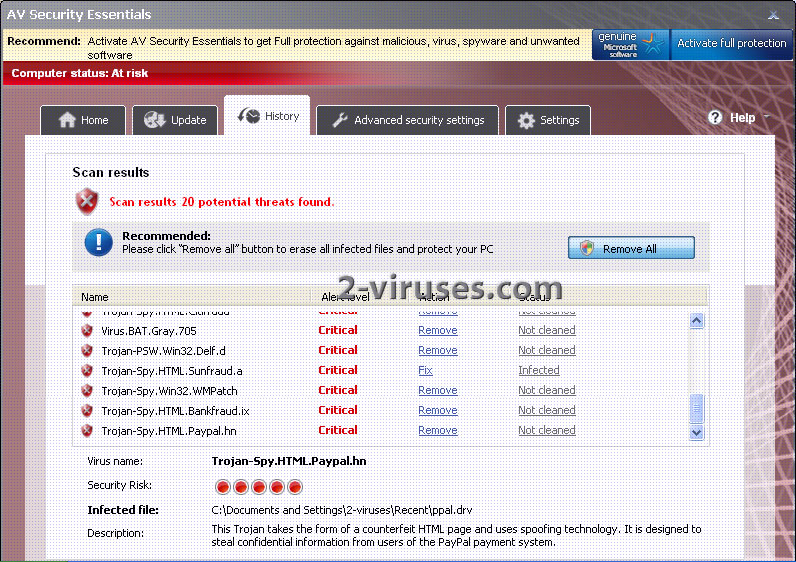Click the Settings gear icon
Screen dimensions: 796x562
coord(526,120)
